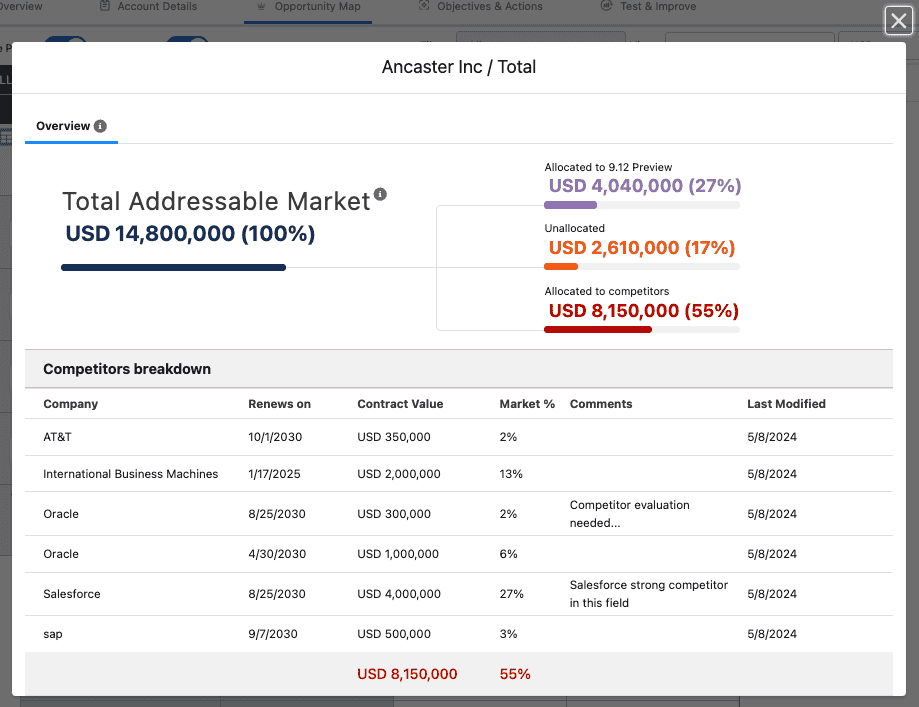Image resolution: width=919 pixels, height=707 pixels.
Task: Click the Last Modified column header
Action: pyautogui.click(x=786, y=404)
